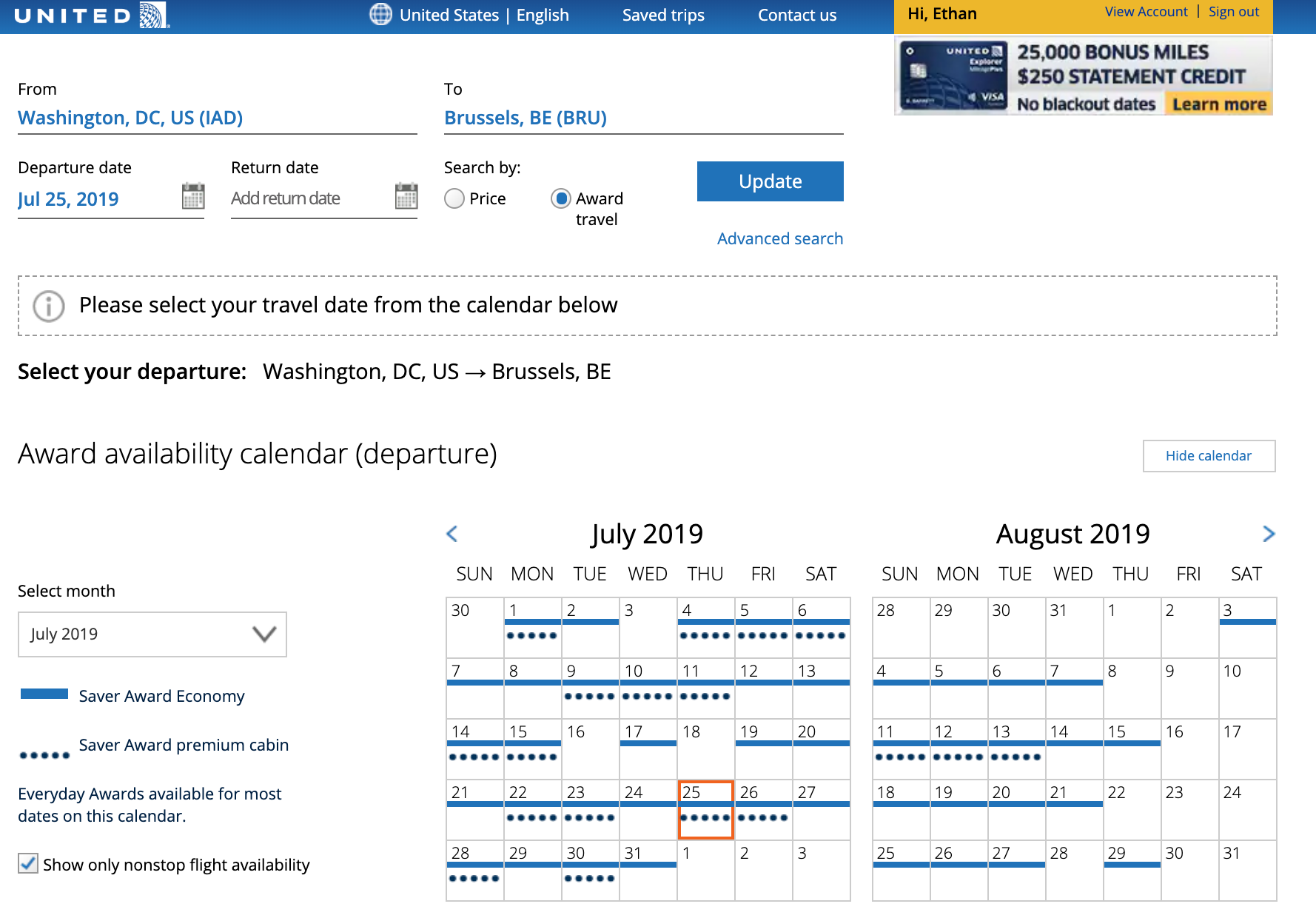Select the Award travel radio button

coord(561,198)
